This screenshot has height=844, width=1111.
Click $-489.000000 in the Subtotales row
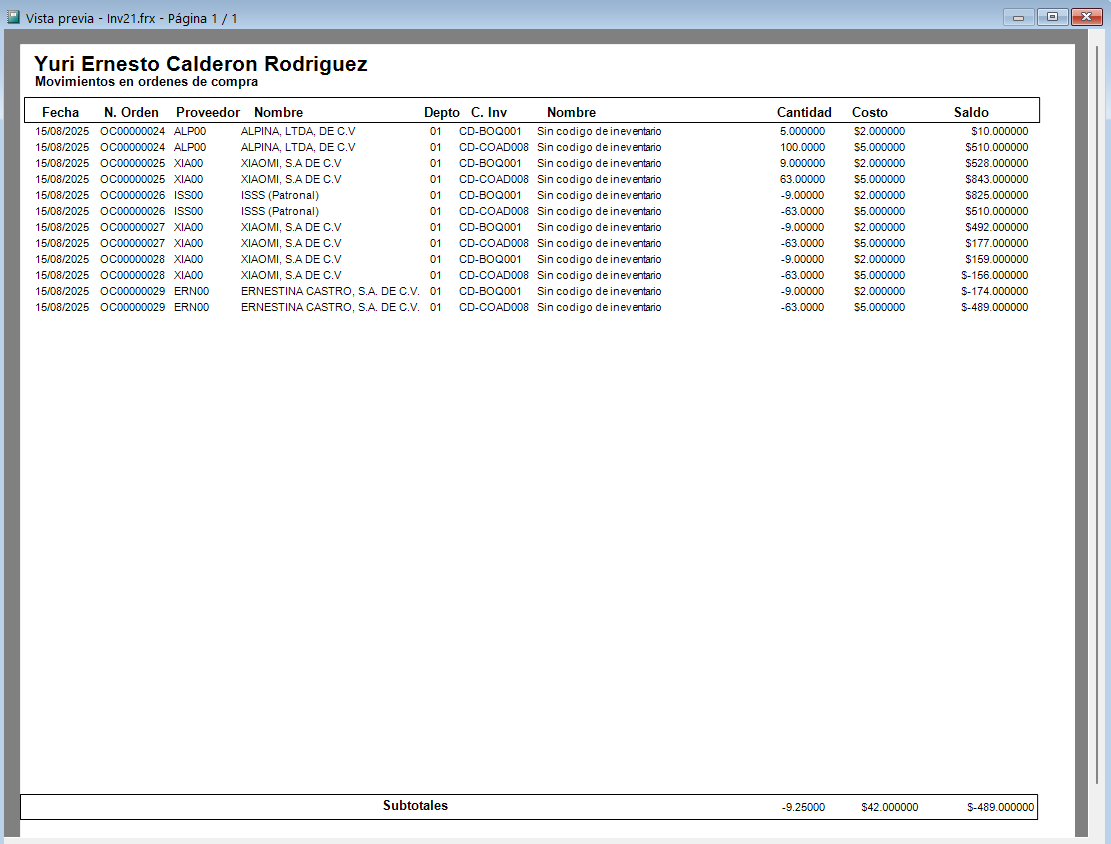point(1000,807)
